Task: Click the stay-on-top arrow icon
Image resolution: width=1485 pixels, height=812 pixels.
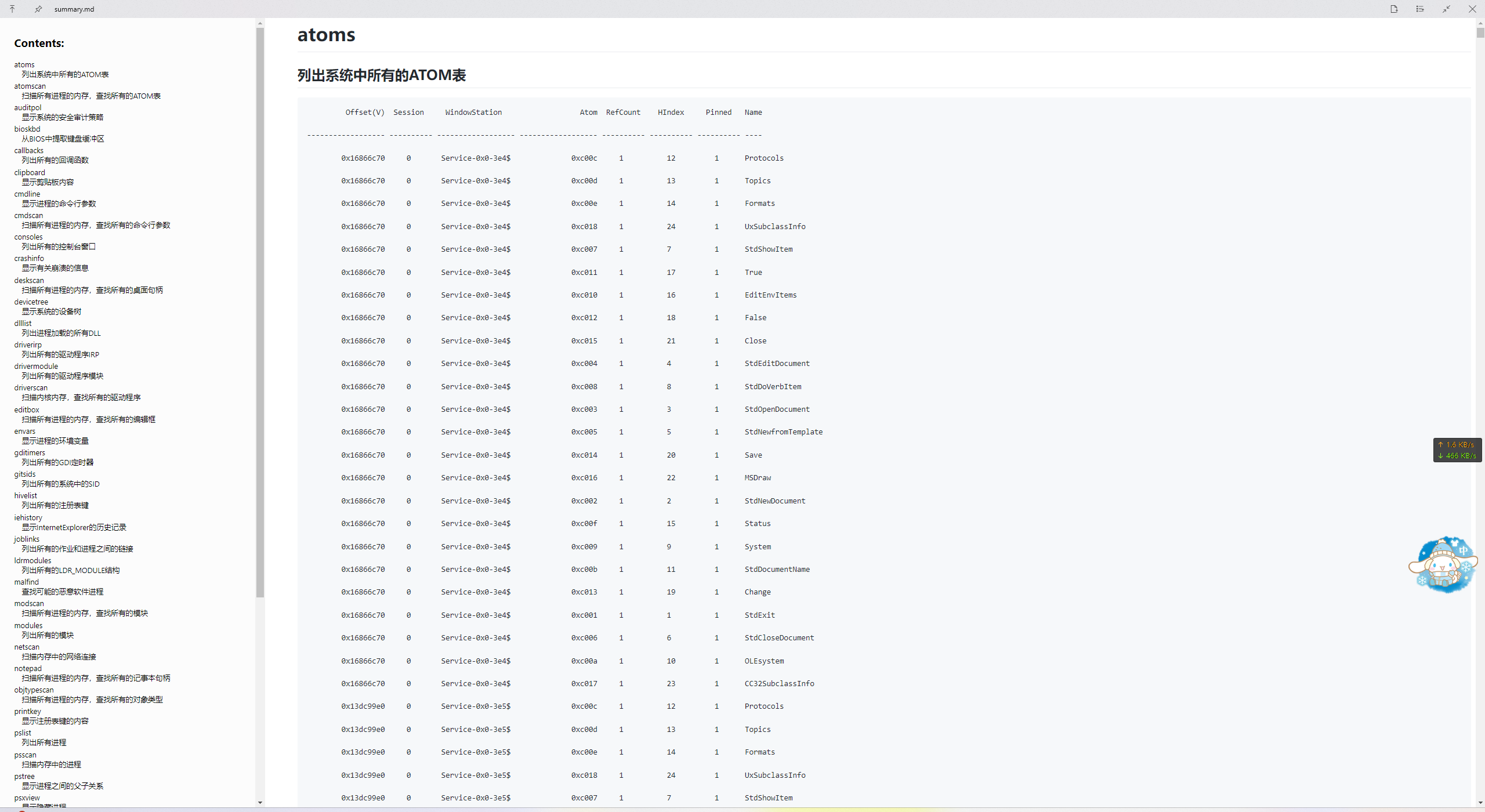Action: tap(12, 9)
